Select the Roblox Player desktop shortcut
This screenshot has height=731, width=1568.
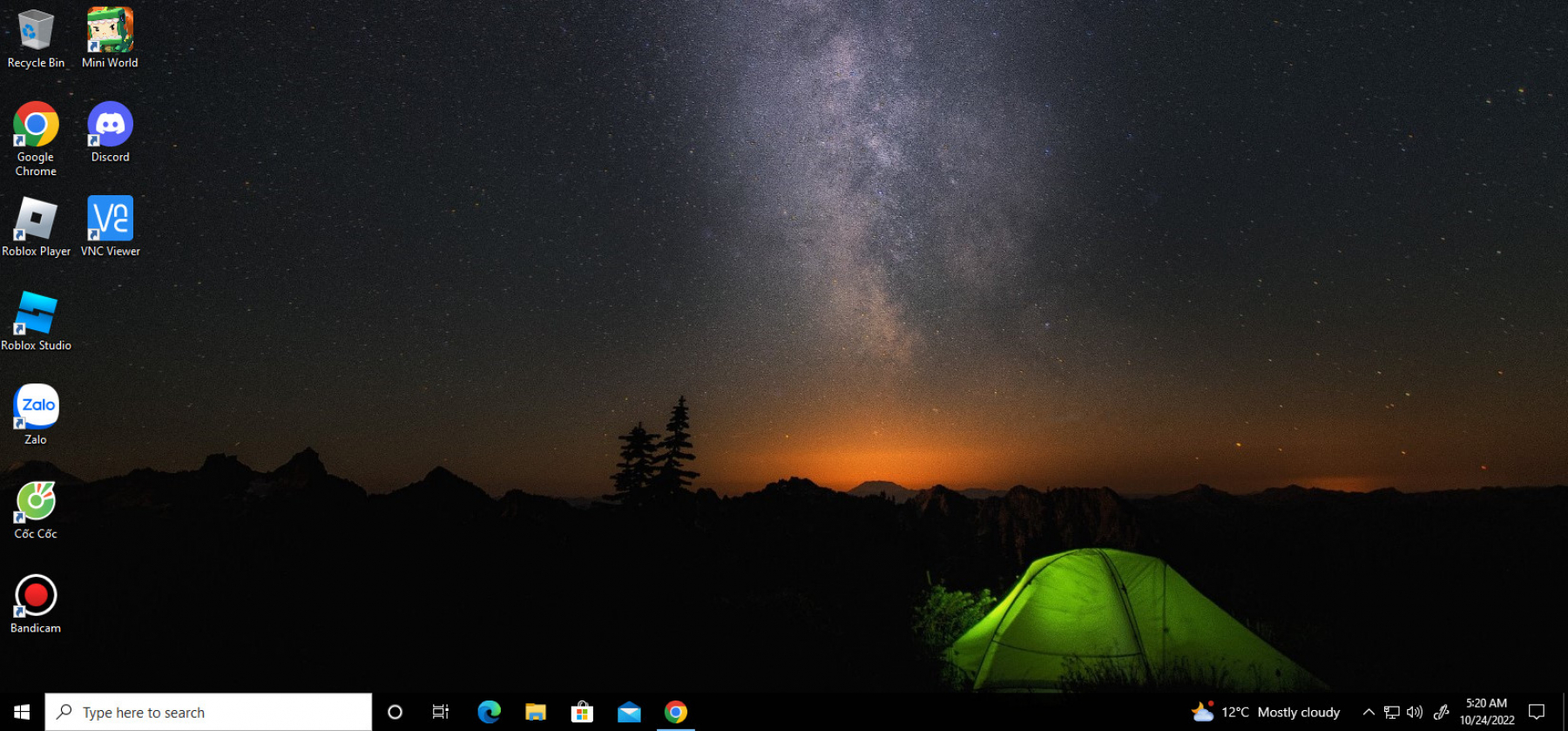click(36, 227)
